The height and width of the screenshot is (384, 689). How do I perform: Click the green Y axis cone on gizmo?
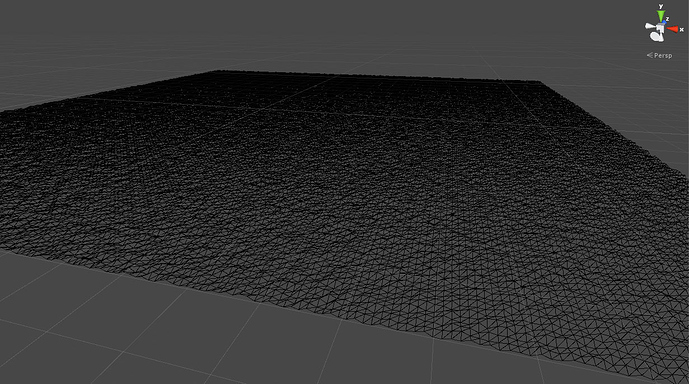pyautogui.click(x=660, y=16)
